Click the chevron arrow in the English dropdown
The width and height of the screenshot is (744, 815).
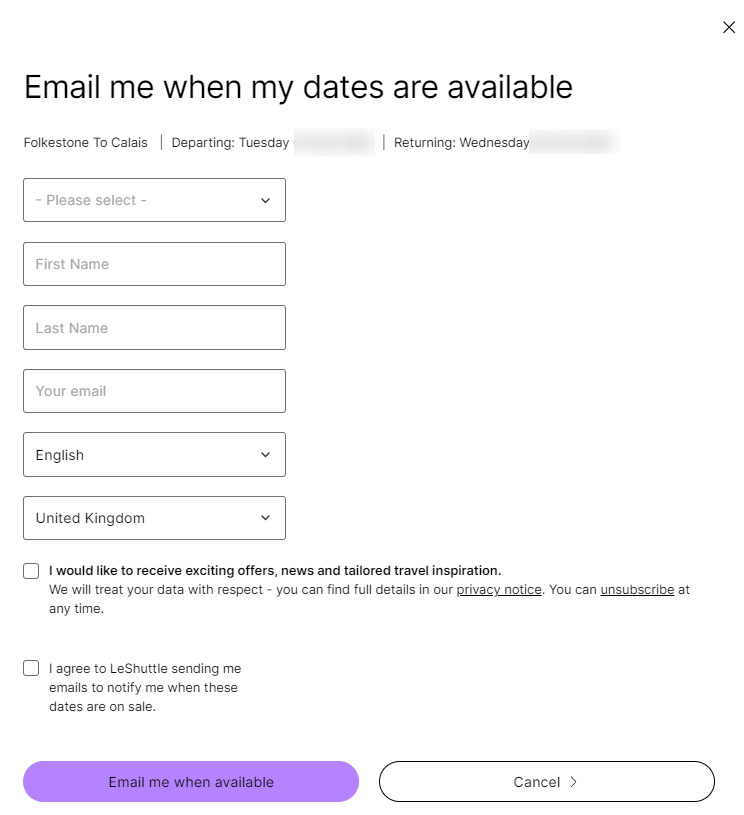click(265, 455)
